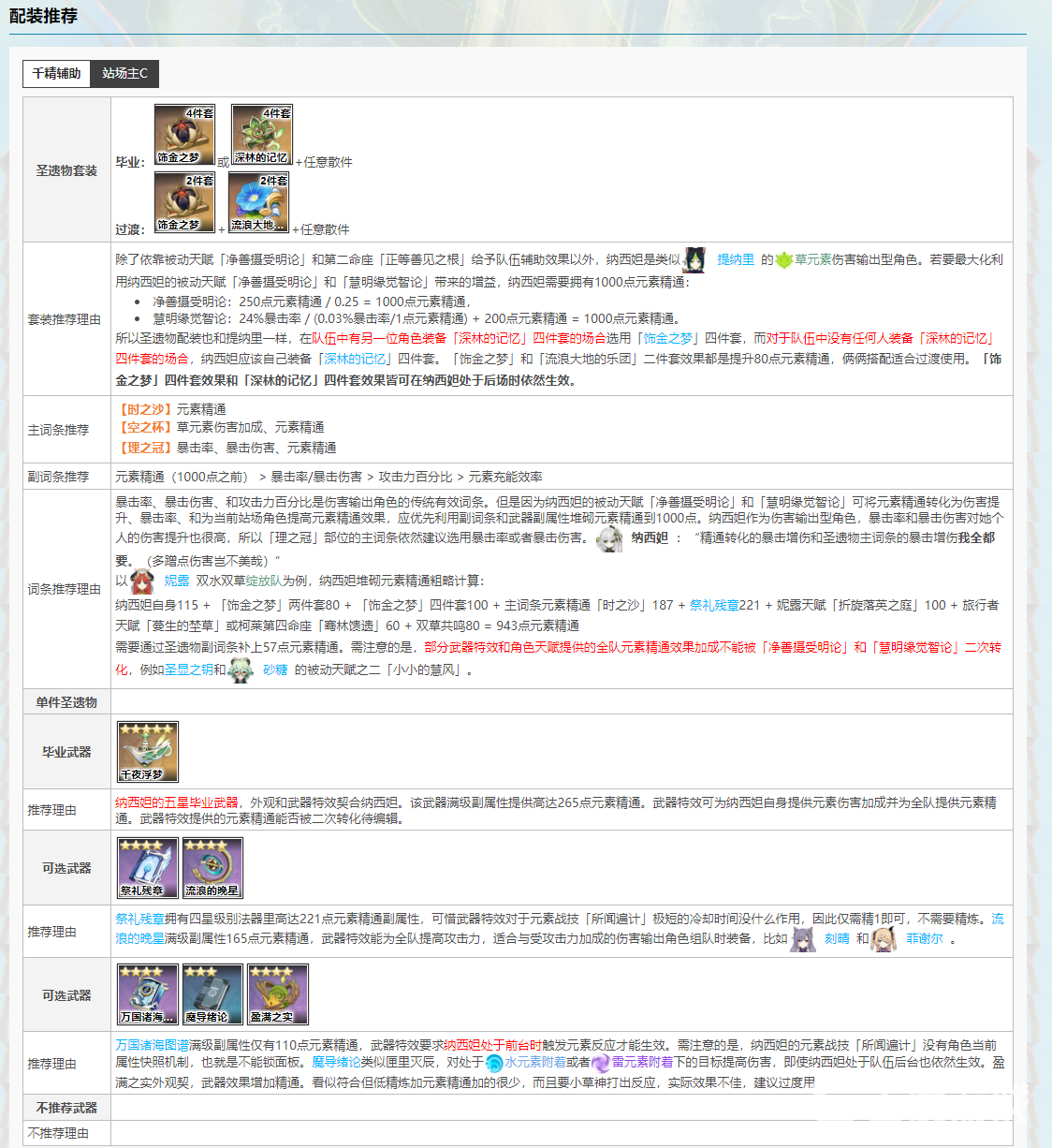Open the 2件套 流浪大地 artifact icon
This screenshot has height=1148, width=1052.
click(258, 202)
